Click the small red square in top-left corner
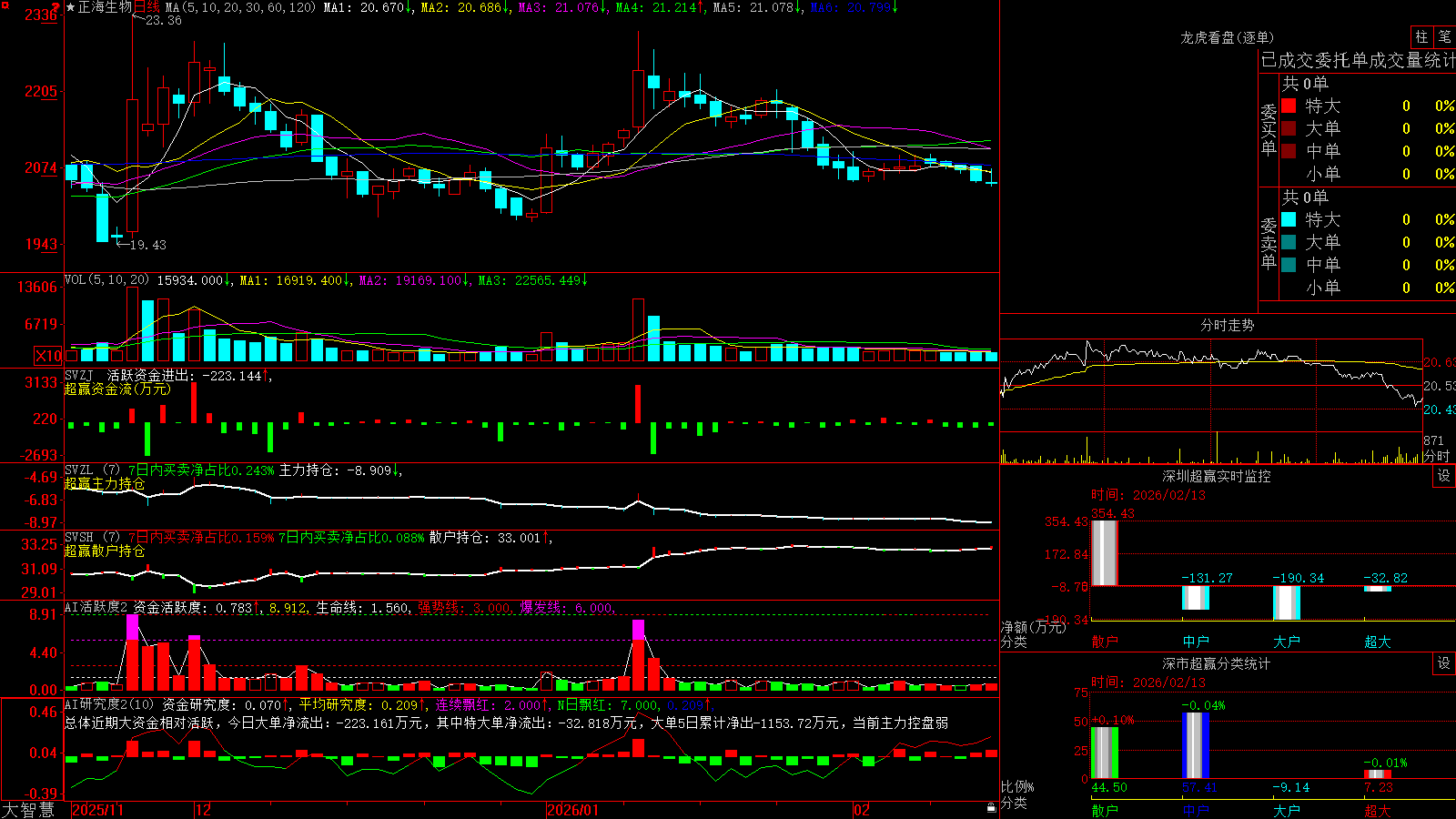The height and width of the screenshot is (819, 1456). 4,5
